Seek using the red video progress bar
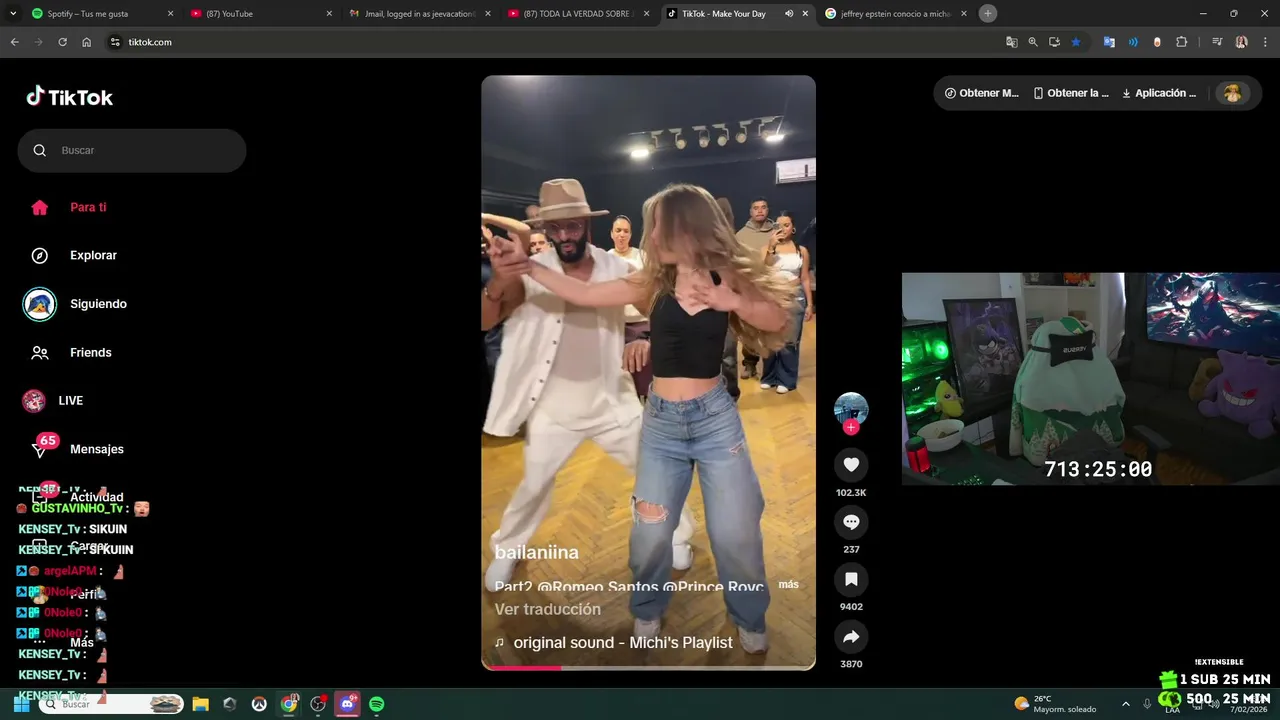1280x720 pixels. [648, 667]
